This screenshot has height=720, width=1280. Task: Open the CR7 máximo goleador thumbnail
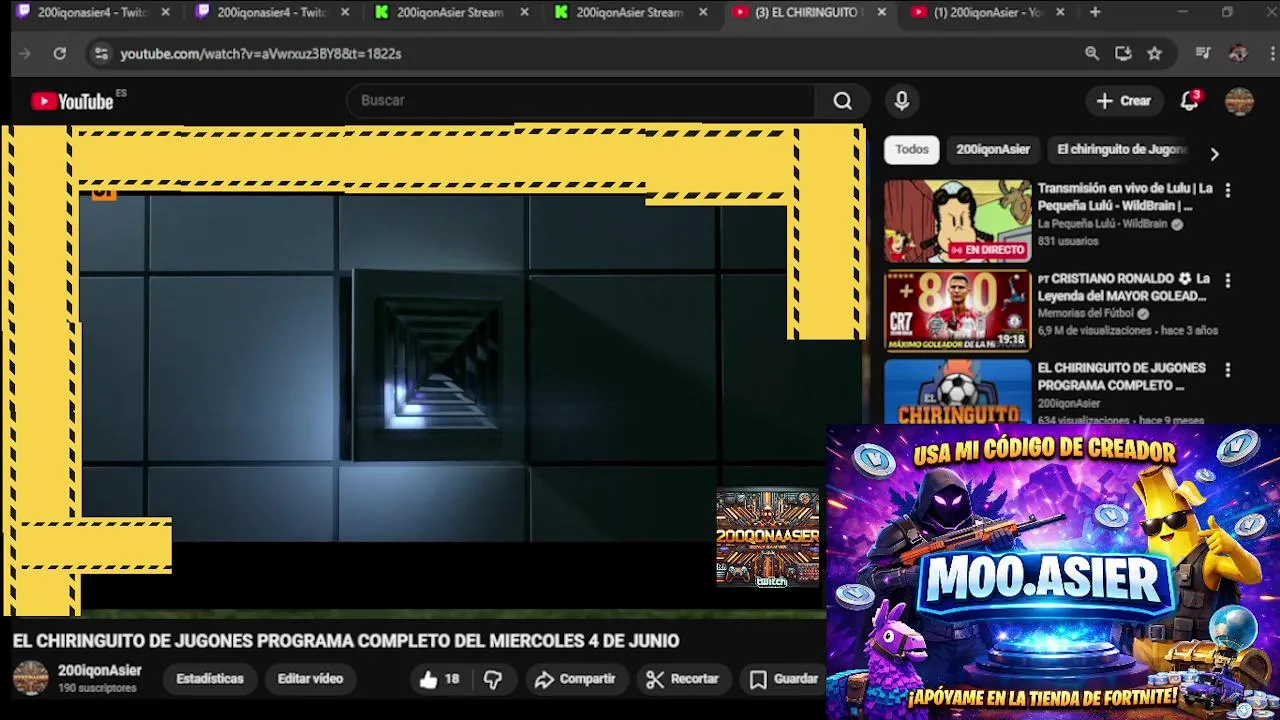click(957, 311)
